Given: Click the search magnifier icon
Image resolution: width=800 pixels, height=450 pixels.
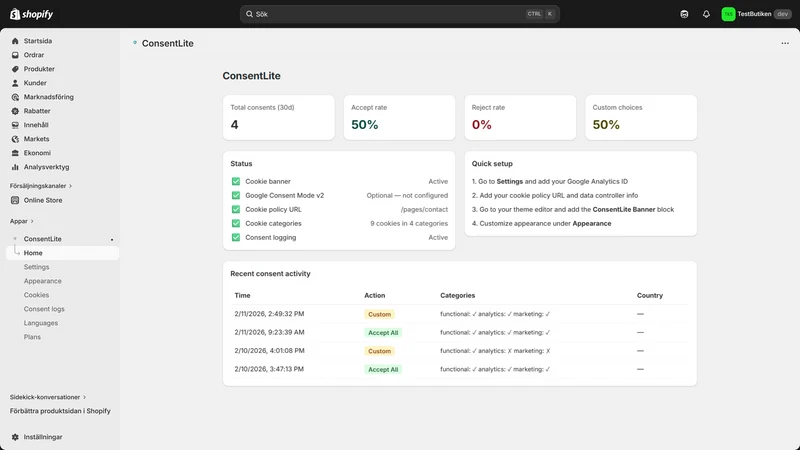Looking at the screenshot, I should [249, 14].
